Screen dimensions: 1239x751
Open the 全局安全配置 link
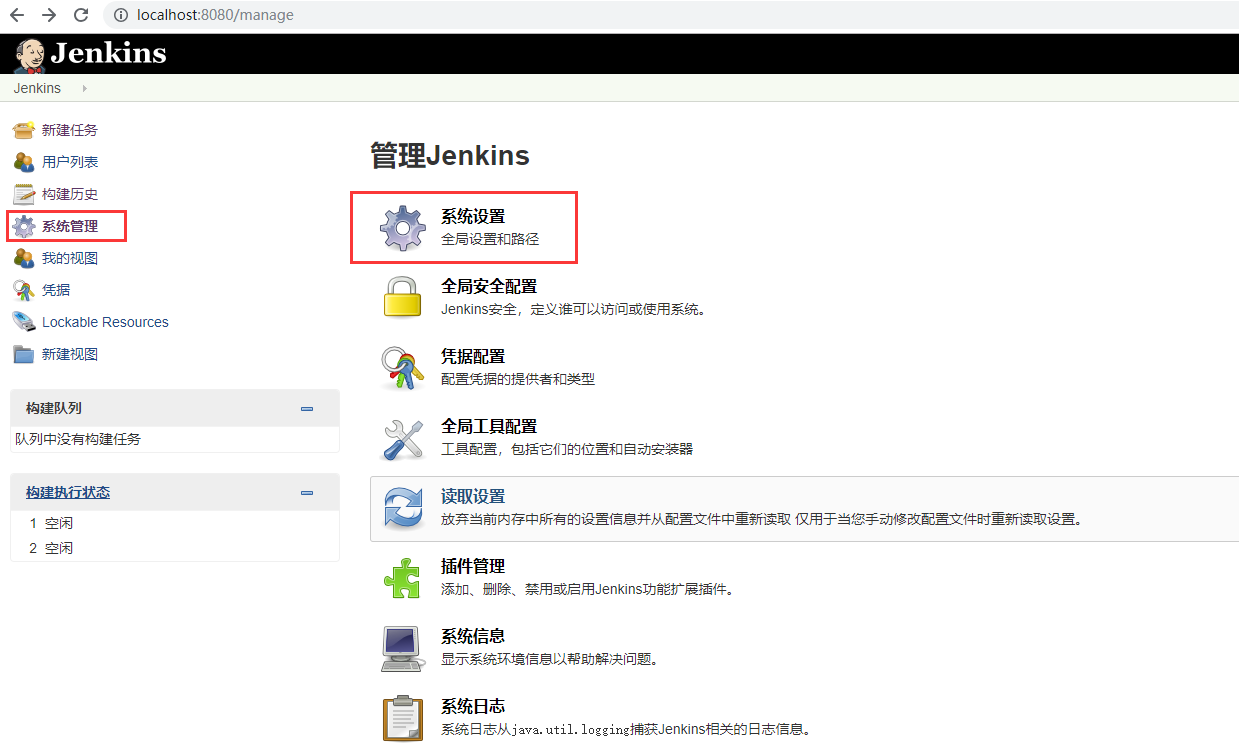click(489, 287)
